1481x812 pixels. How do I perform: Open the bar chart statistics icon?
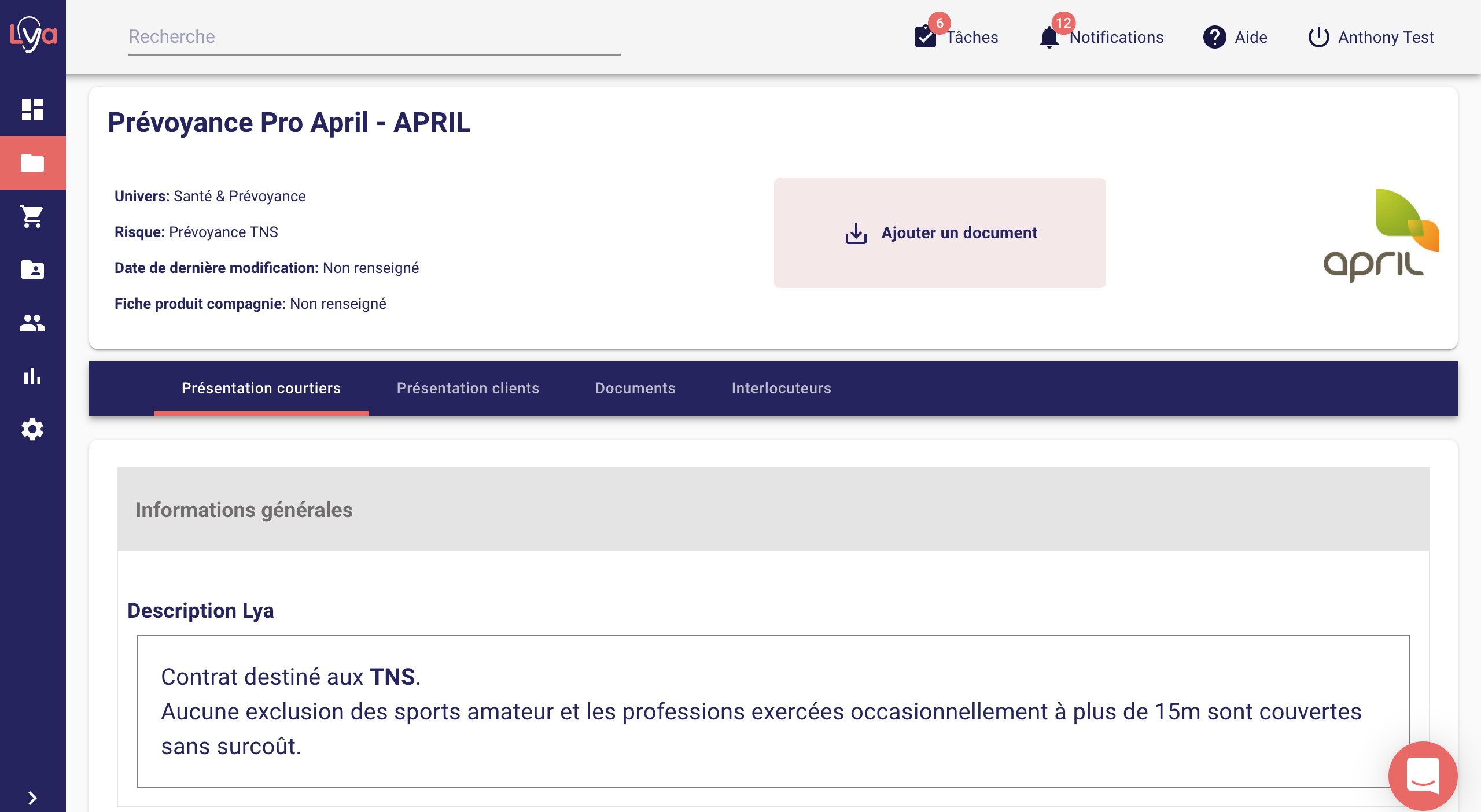[x=32, y=376]
